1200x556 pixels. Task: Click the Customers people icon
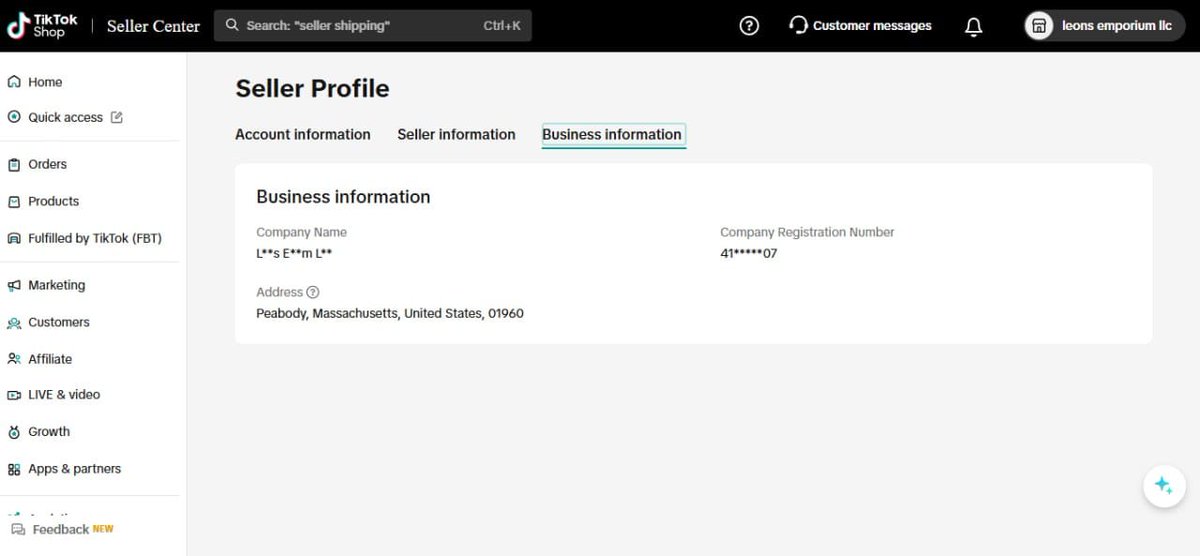tap(14, 323)
